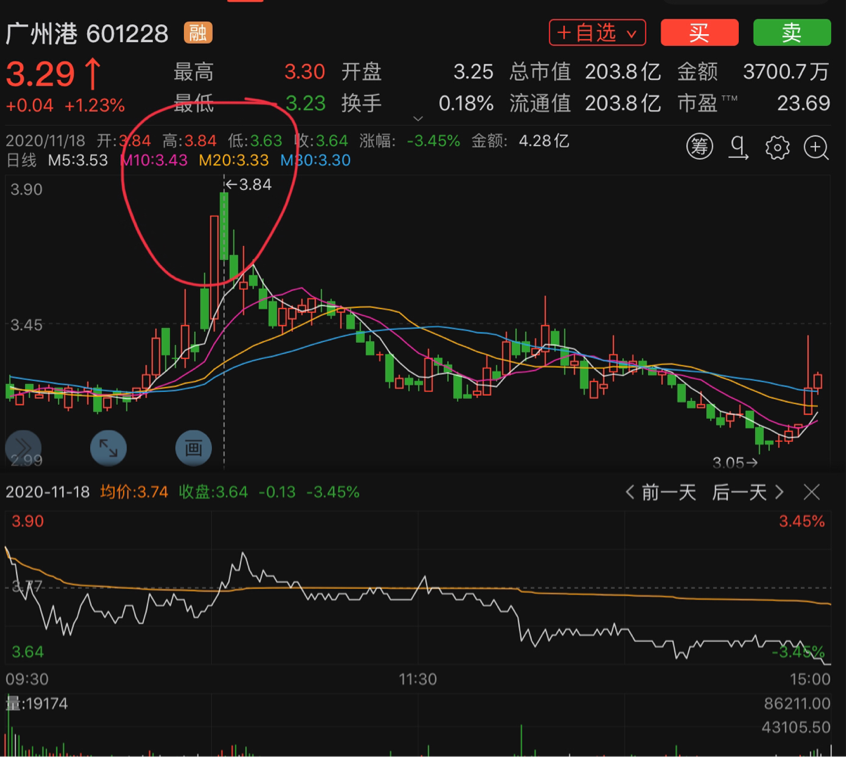Image resolution: width=846 pixels, height=757 pixels.
Task: Click the M20 moving average label
Action: click(x=235, y=160)
